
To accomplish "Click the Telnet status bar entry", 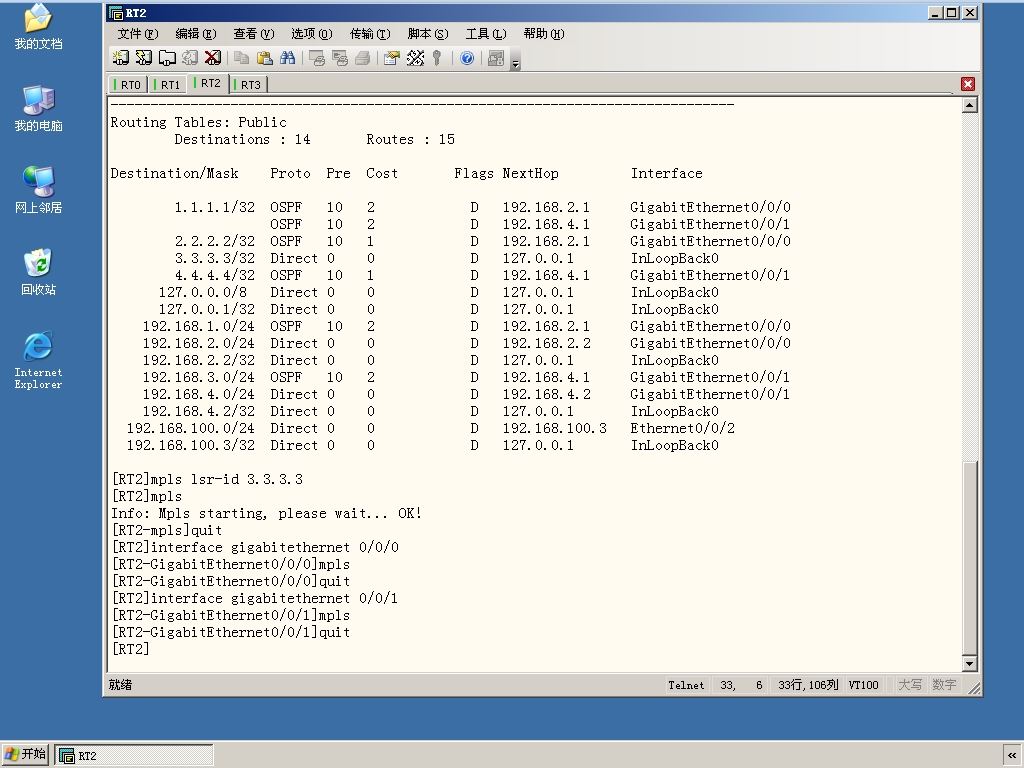I will (x=686, y=685).
